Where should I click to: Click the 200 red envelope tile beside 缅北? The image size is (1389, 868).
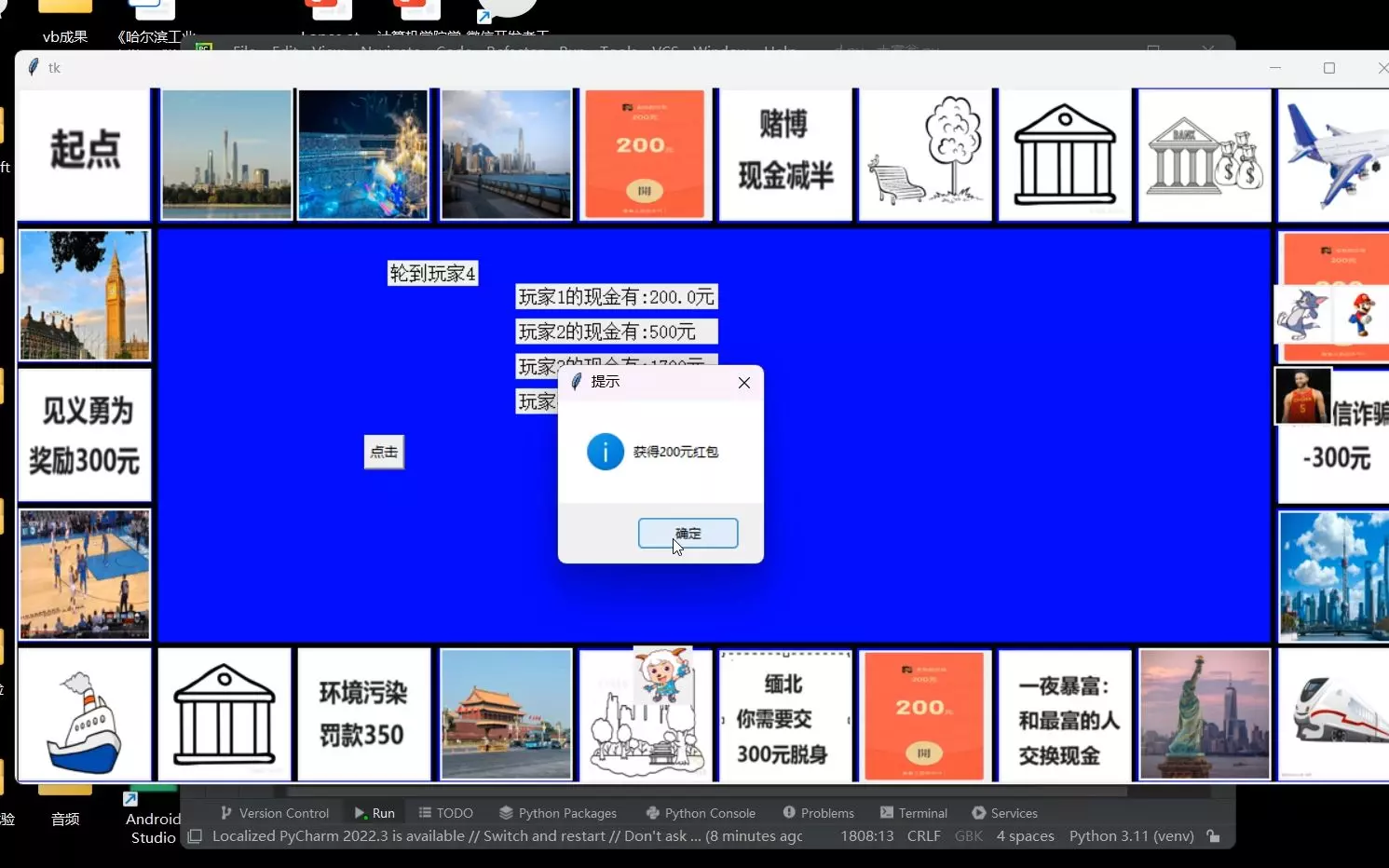925,714
